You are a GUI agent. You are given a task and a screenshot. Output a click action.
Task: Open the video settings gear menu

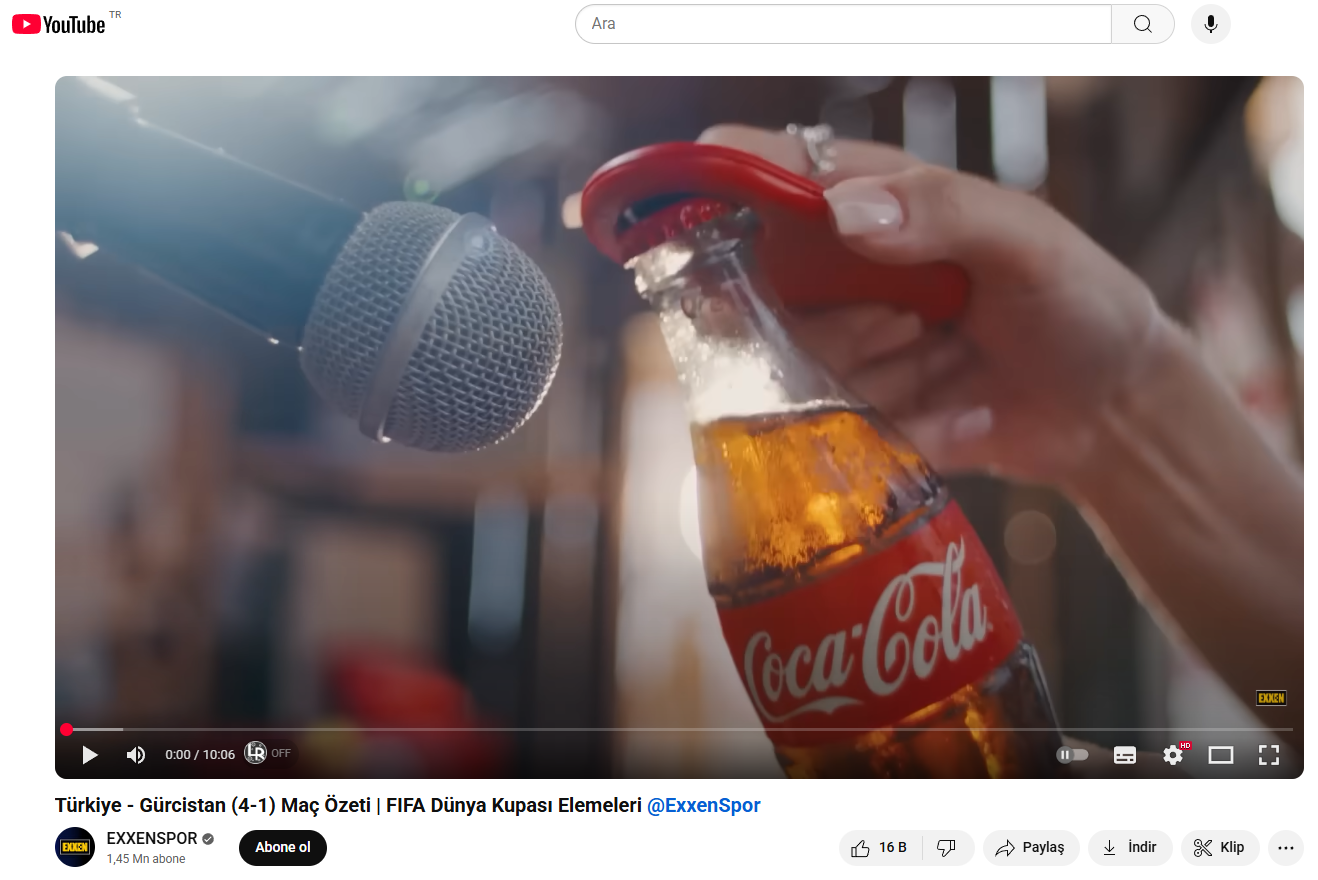pos(1173,755)
